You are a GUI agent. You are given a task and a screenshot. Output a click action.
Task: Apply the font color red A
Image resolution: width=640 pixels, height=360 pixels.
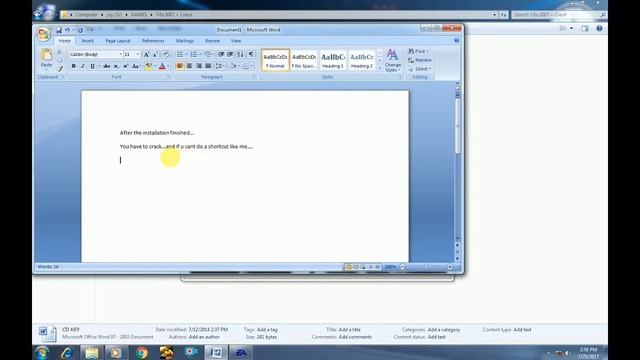point(162,66)
